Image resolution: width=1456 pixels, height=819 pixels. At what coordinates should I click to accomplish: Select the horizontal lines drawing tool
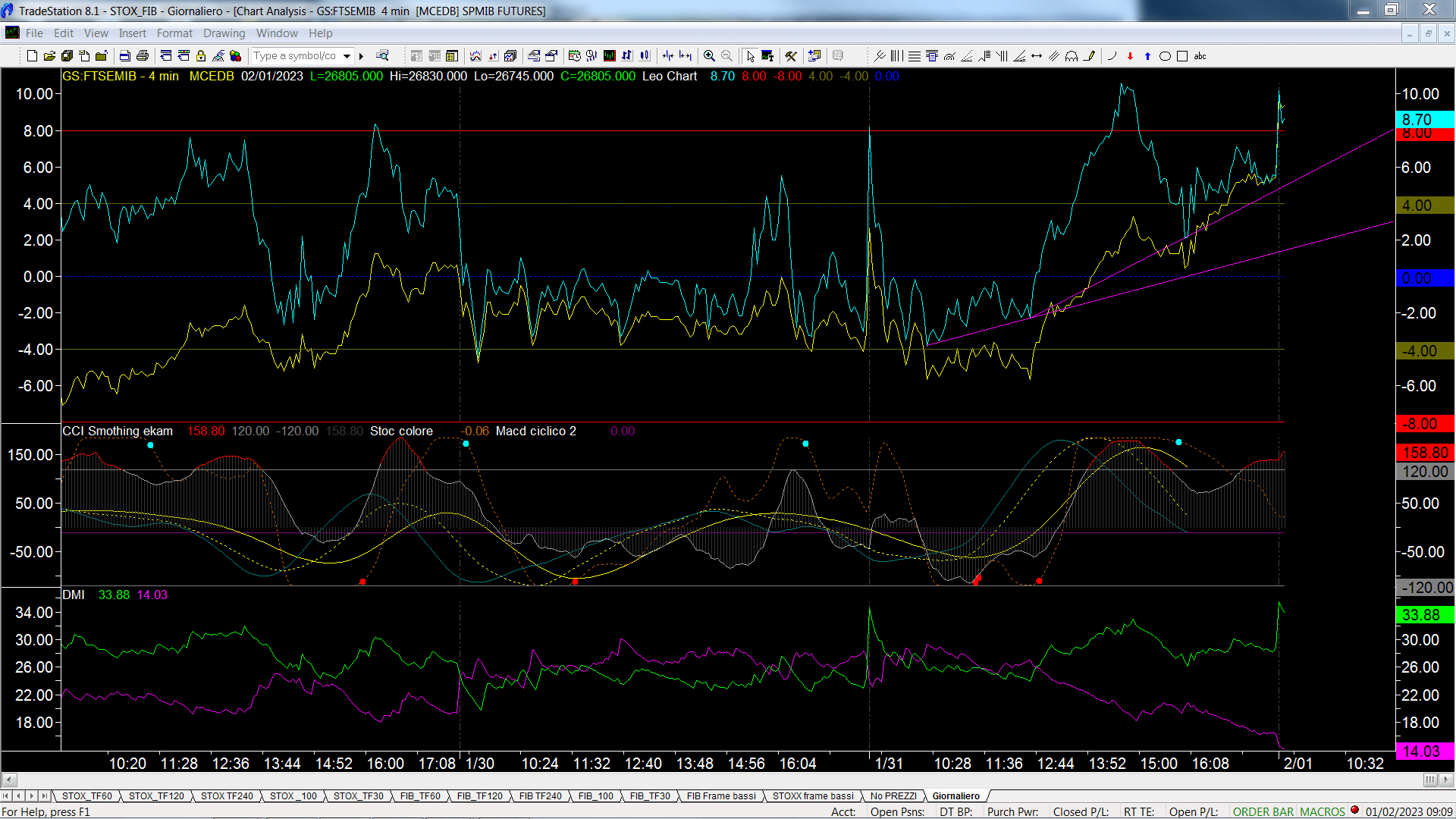(915, 56)
